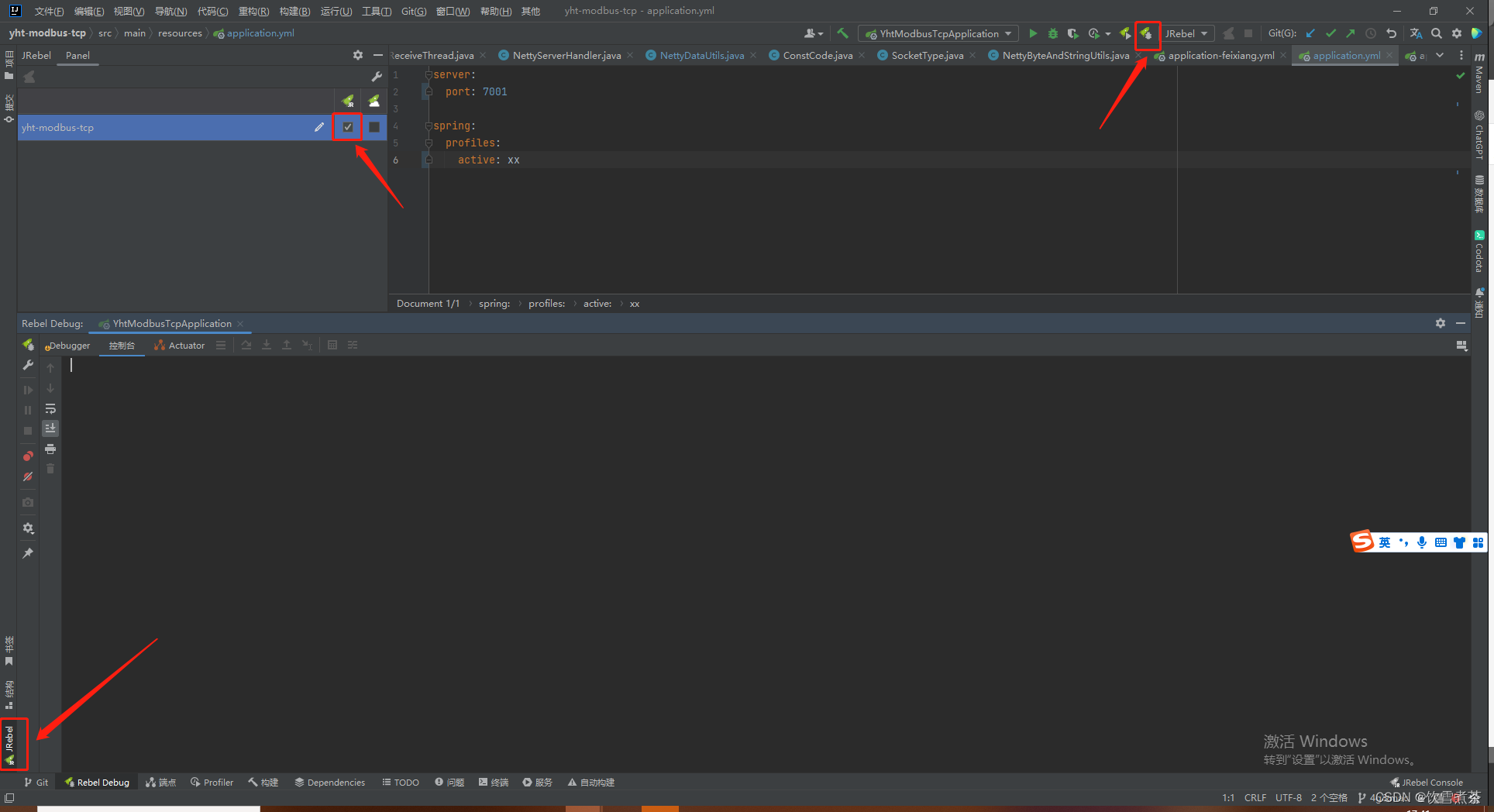Select the yht-modbus-tcp project row
The image size is (1494, 812).
202,127
